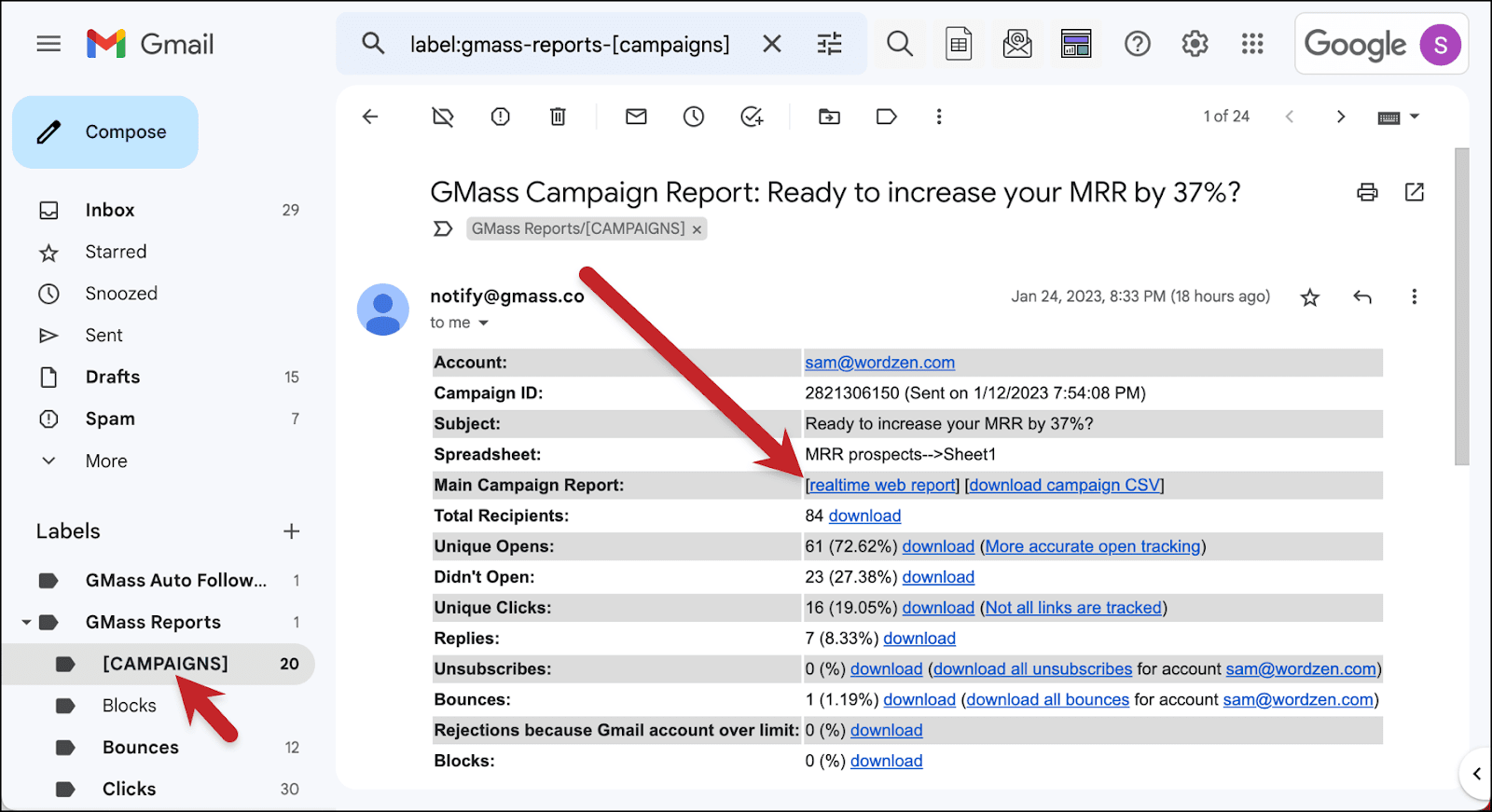Click the GMass envelope tracking icon
1492x812 pixels.
(x=1017, y=44)
